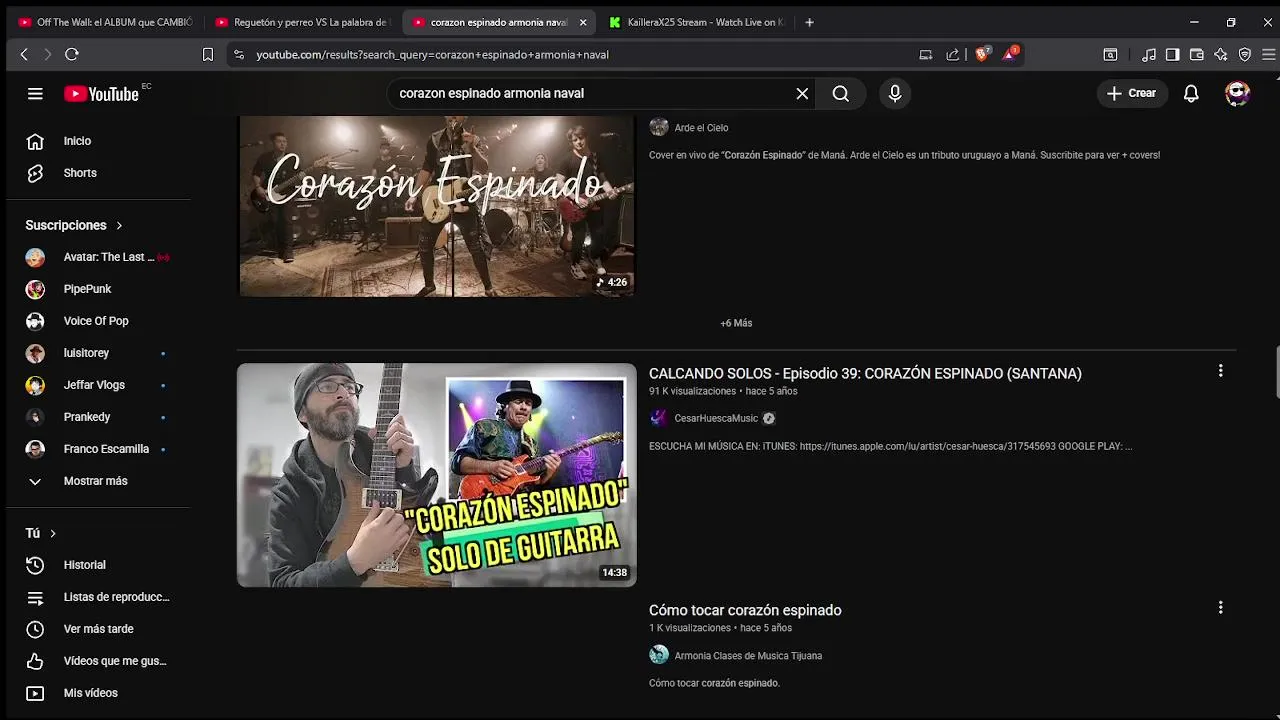Open the CesarHuescaMusic channel

[716, 418]
